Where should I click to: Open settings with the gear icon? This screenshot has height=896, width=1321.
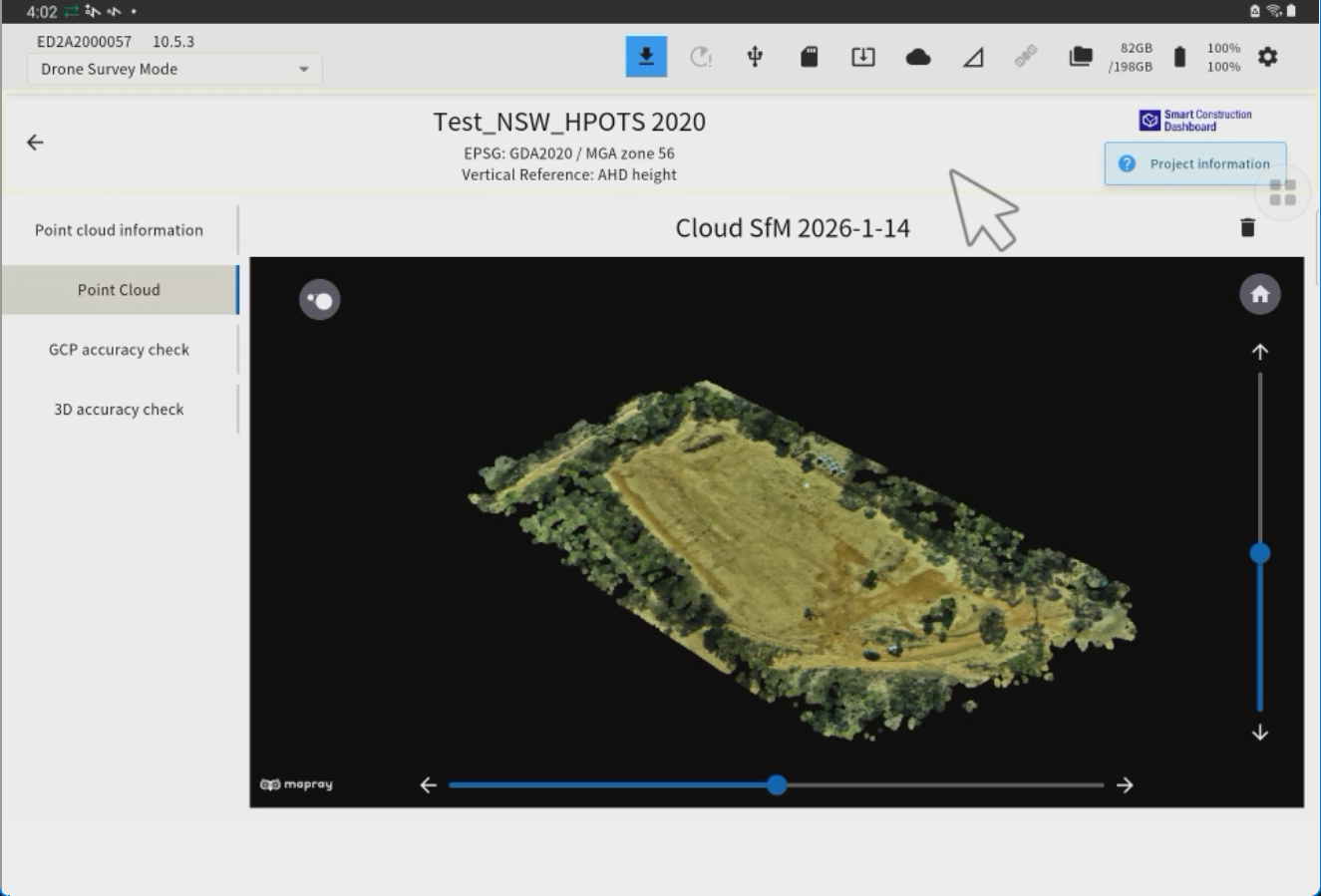1267,57
